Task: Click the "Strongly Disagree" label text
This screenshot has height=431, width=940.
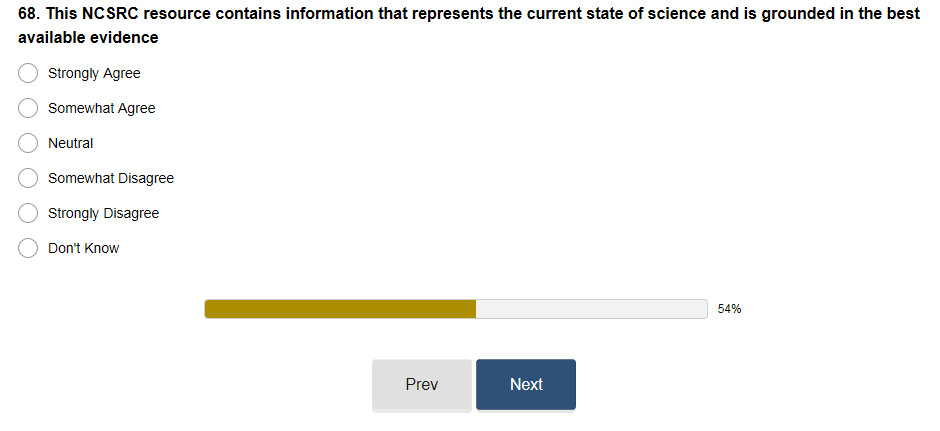Action: [x=103, y=213]
